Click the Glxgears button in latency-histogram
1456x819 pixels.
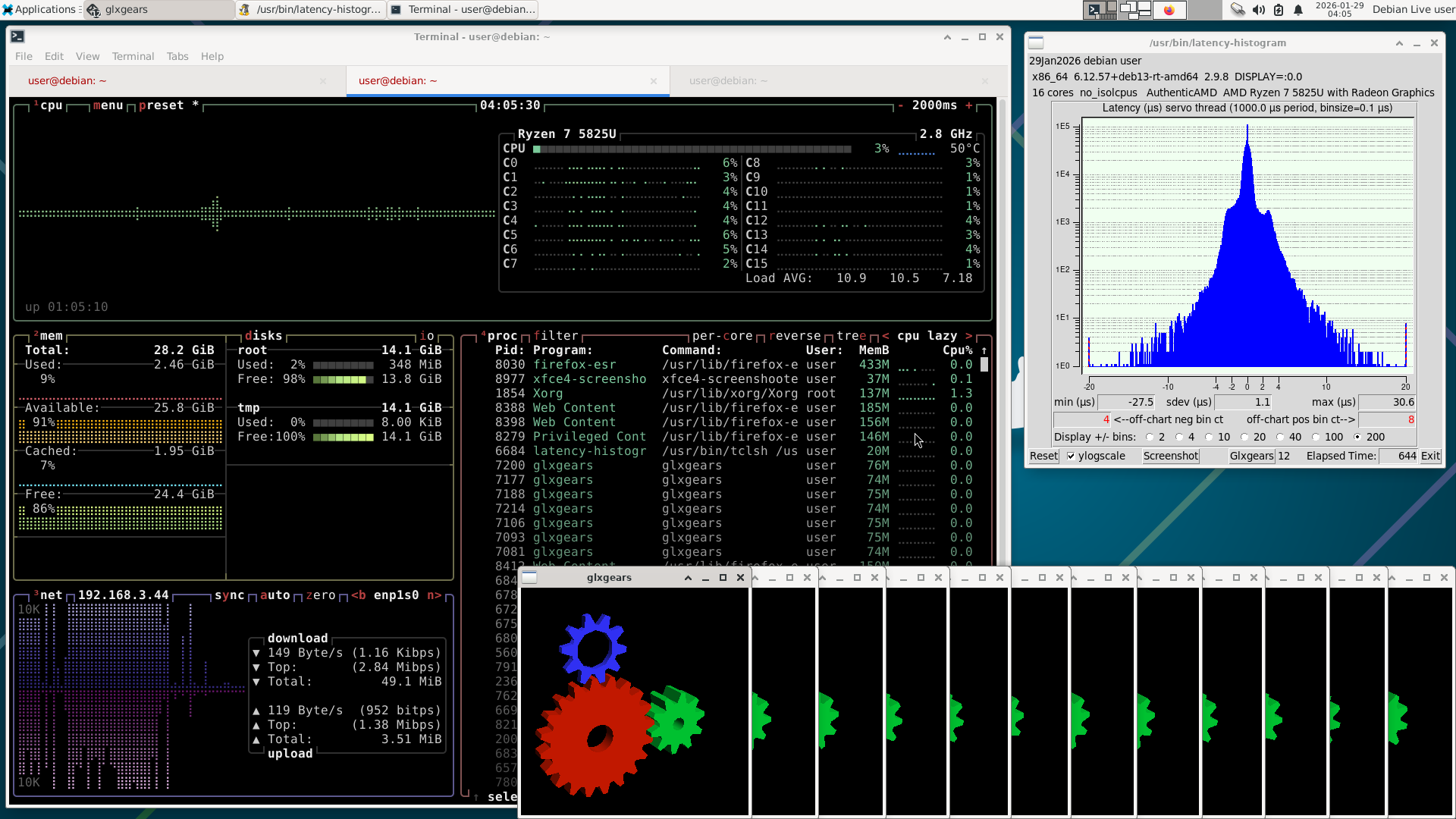tap(1251, 457)
